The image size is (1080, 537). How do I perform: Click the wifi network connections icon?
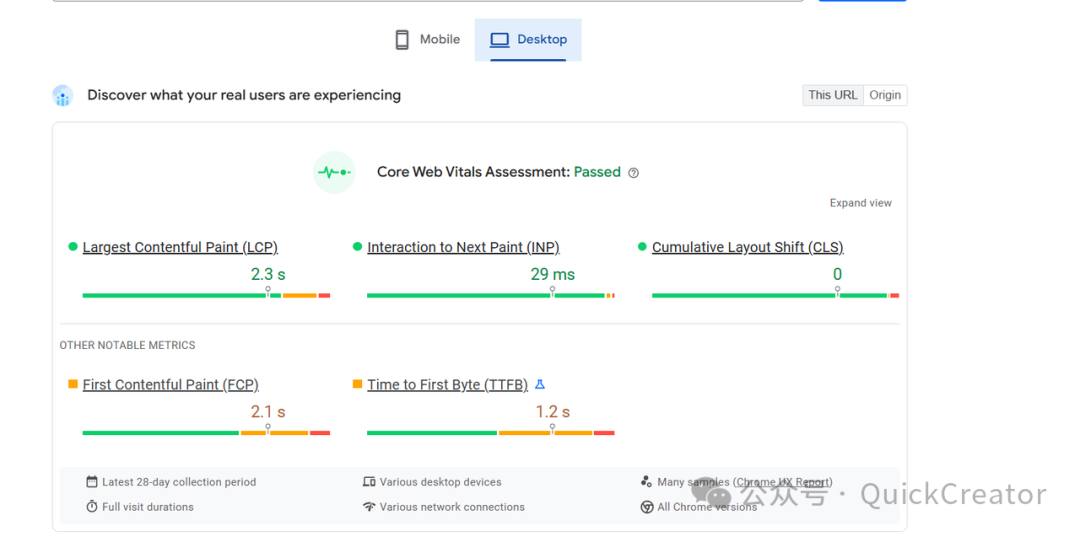pyautogui.click(x=369, y=507)
